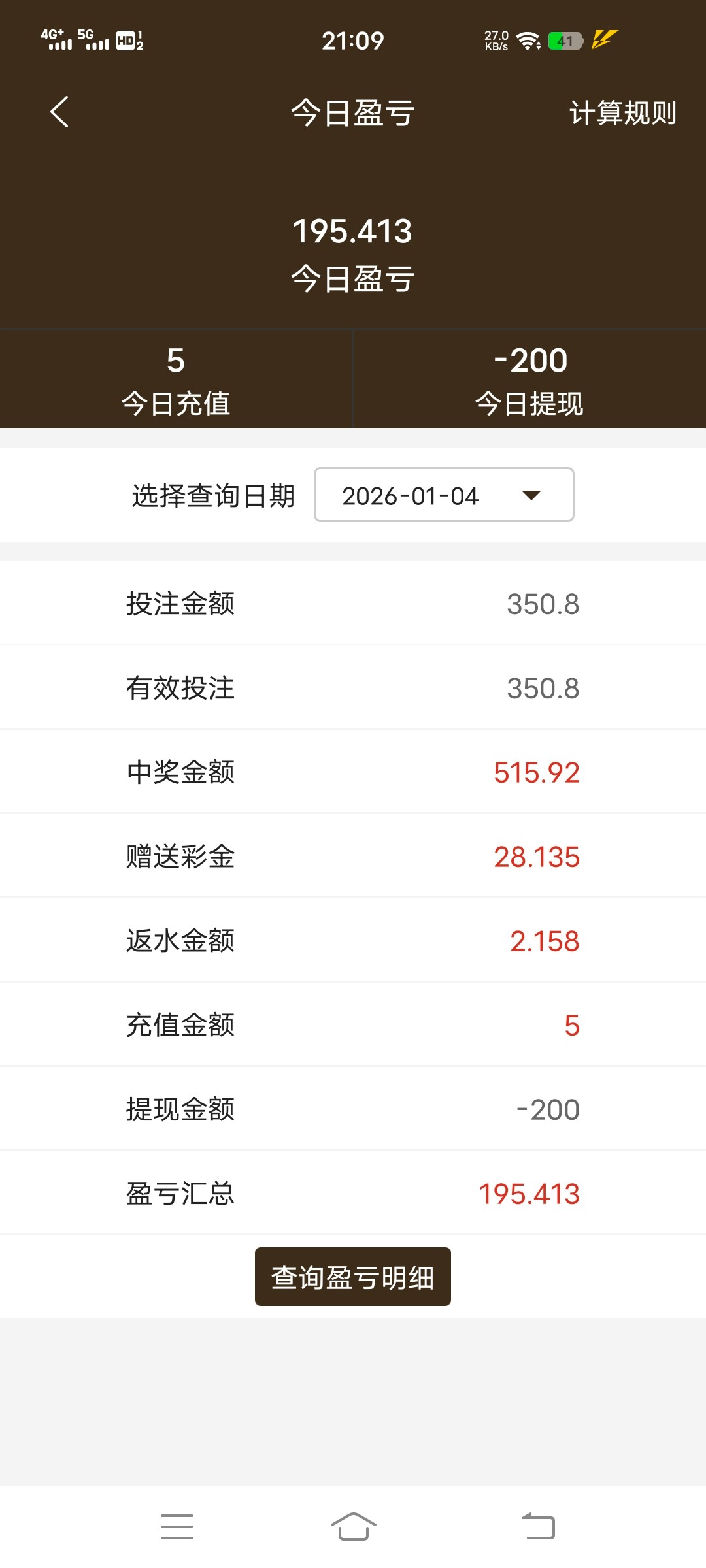706x1568 pixels.
Task: Tap the Android back navigation icon
Action: 538,1526
